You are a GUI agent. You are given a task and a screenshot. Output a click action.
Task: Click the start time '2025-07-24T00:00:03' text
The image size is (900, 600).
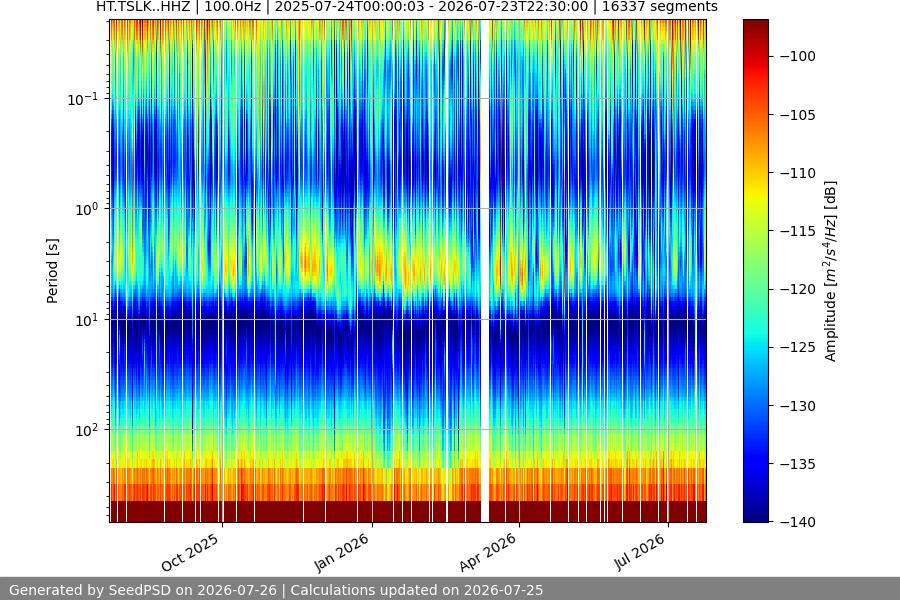tap(350, 6)
